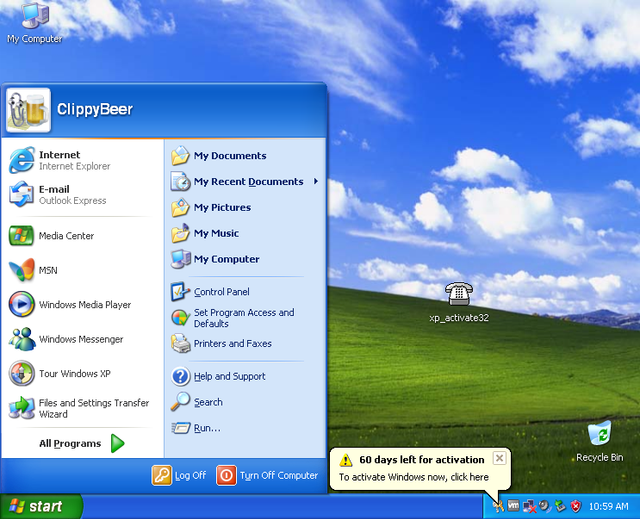Launch Outlook Express E-mail
Image resolution: width=640 pixels, height=519 pixels.
click(82, 195)
